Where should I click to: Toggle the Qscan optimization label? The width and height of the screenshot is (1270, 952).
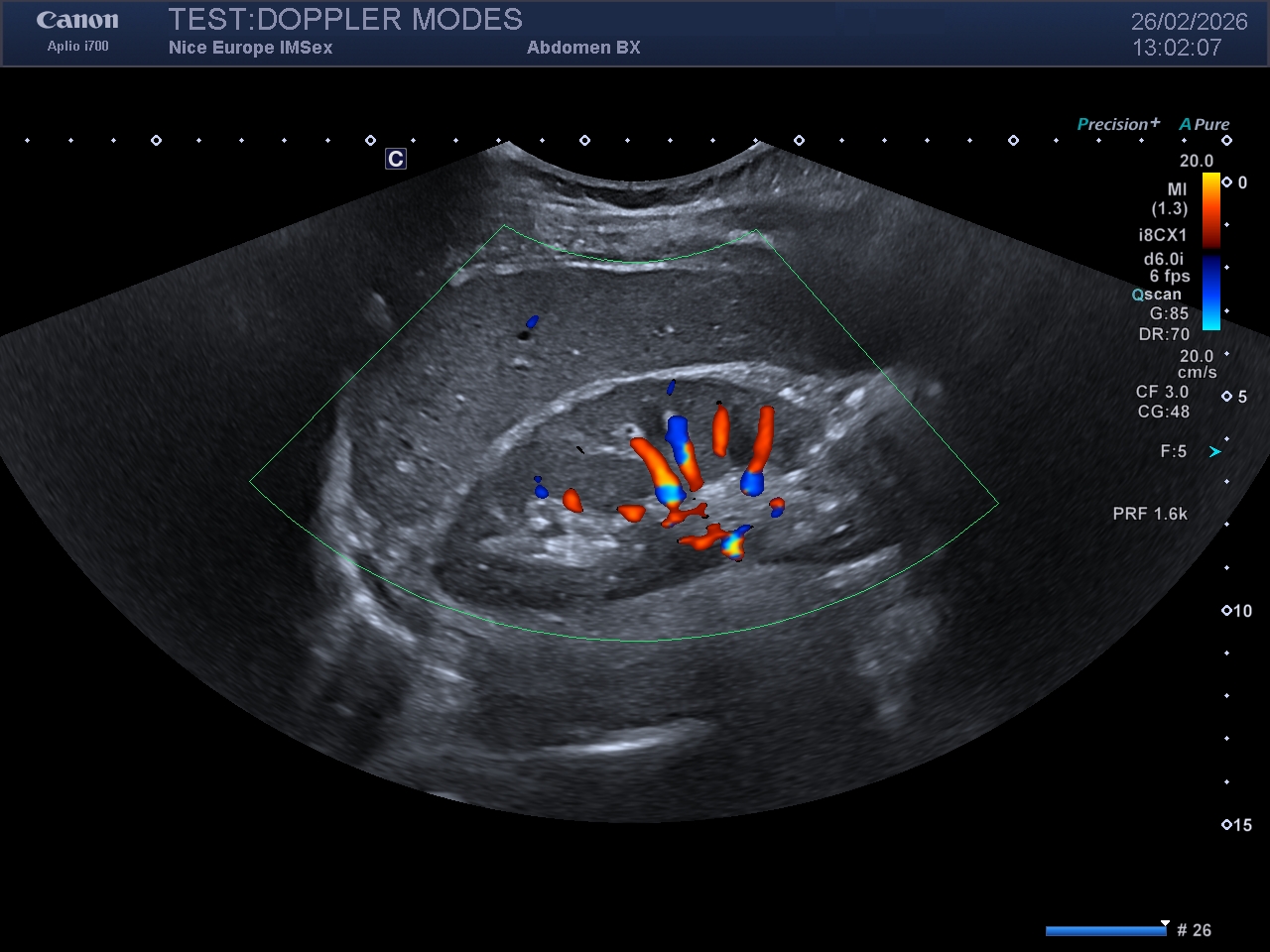pos(1157,295)
